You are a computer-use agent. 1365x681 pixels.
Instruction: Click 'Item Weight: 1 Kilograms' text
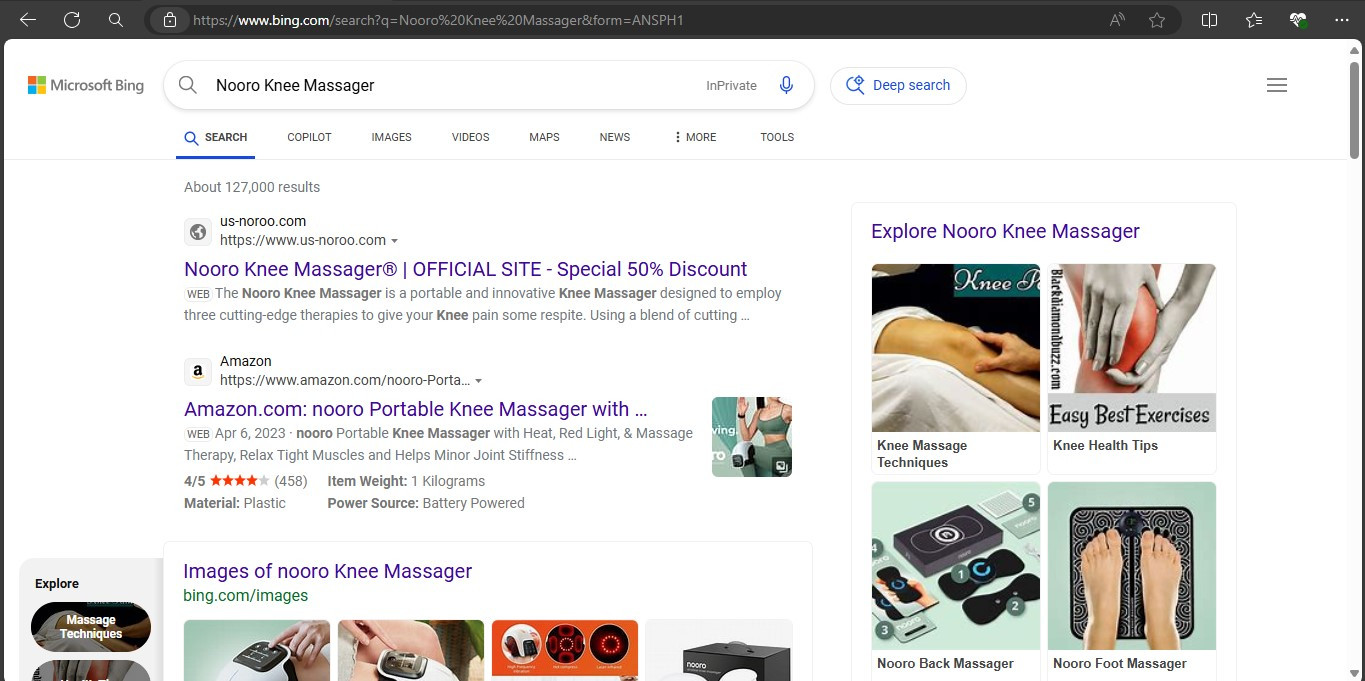tap(406, 481)
